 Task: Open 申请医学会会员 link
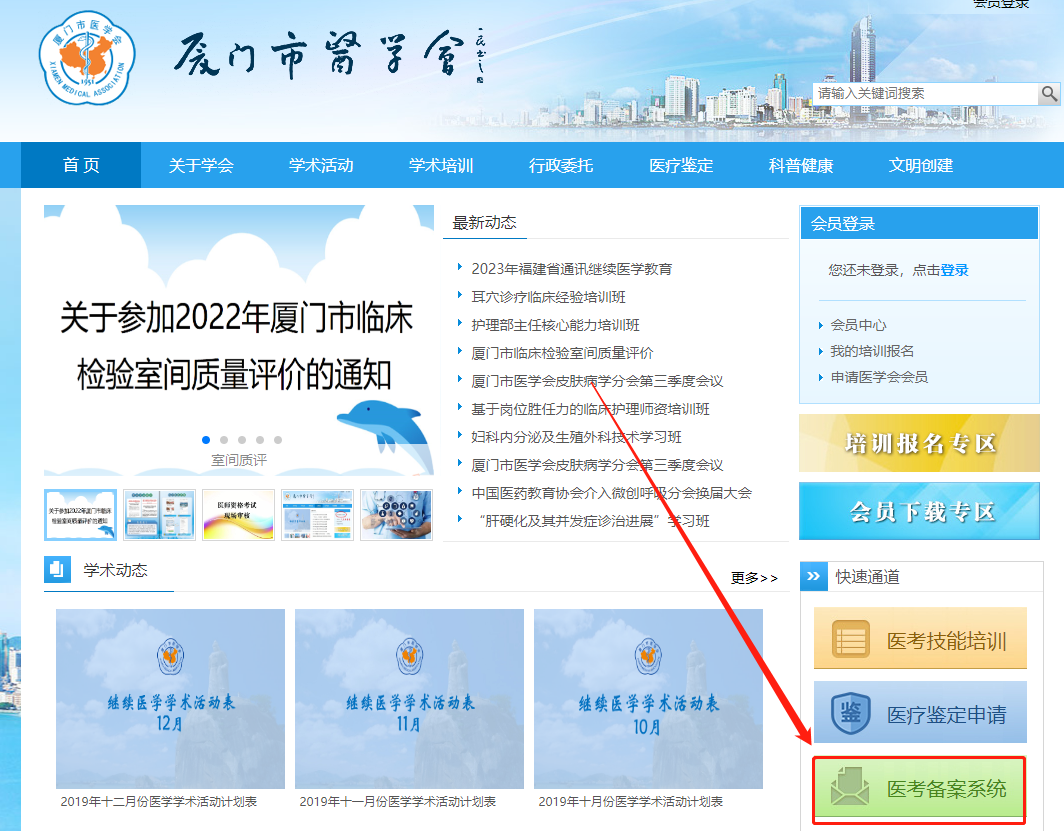coord(879,376)
